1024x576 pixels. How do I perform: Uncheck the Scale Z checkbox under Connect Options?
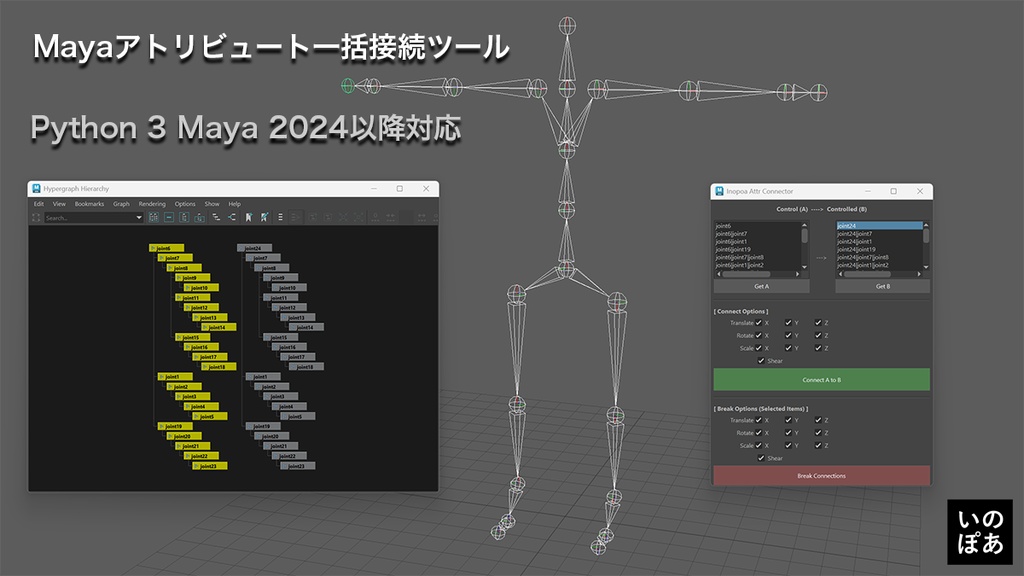(x=817, y=348)
